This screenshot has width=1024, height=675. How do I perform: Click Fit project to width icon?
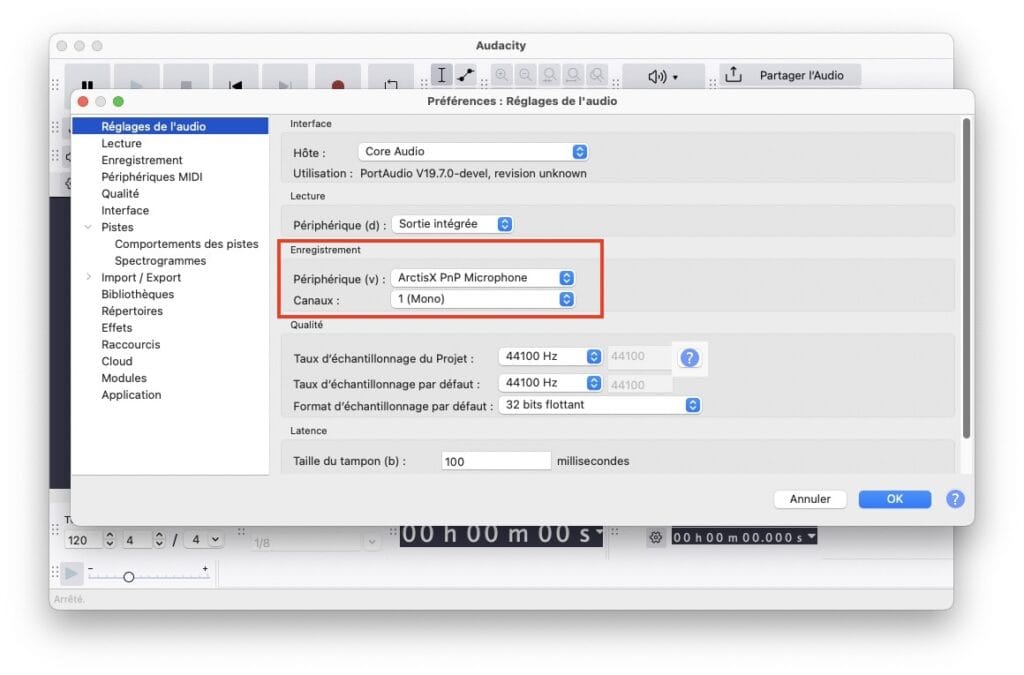(x=573, y=75)
